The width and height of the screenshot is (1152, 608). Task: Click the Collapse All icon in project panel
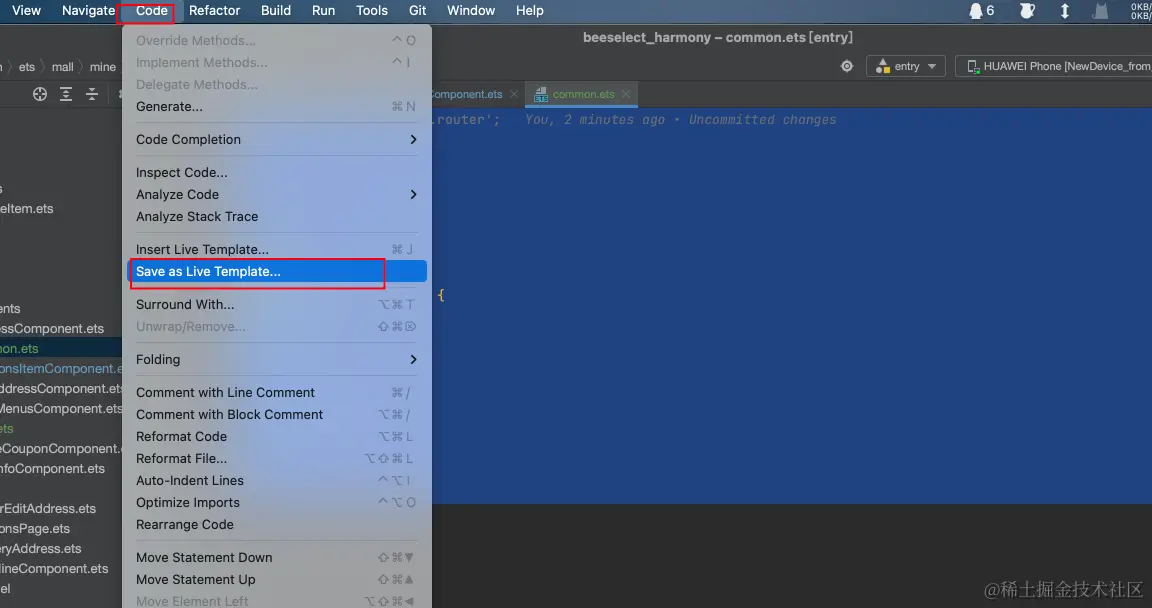click(92, 94)
